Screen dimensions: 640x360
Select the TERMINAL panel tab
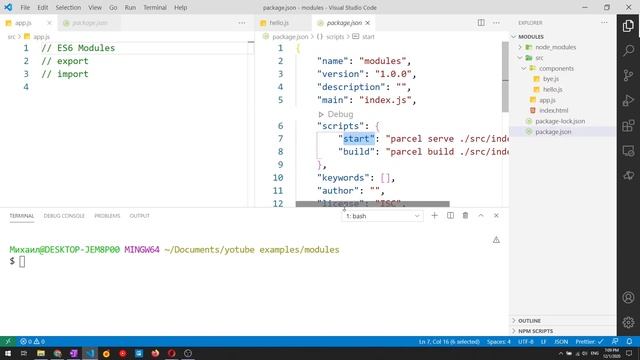22,216
